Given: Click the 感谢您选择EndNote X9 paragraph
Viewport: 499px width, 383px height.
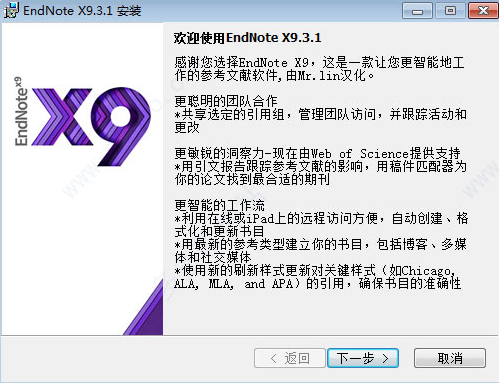Looking at the screenshot, I should pyautogui.click(x=319, y=69).
